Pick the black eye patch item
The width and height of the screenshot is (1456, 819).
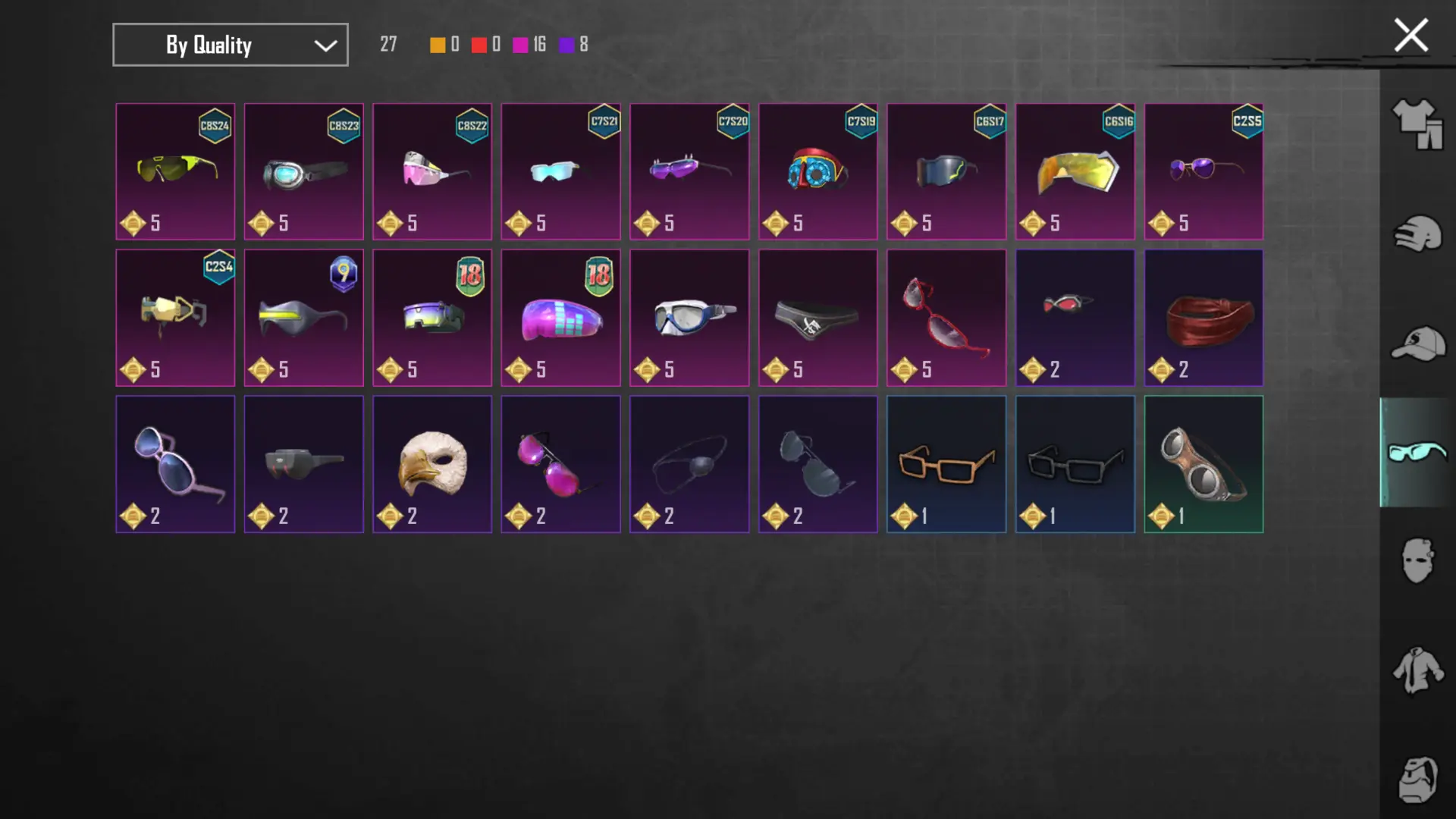689,464
